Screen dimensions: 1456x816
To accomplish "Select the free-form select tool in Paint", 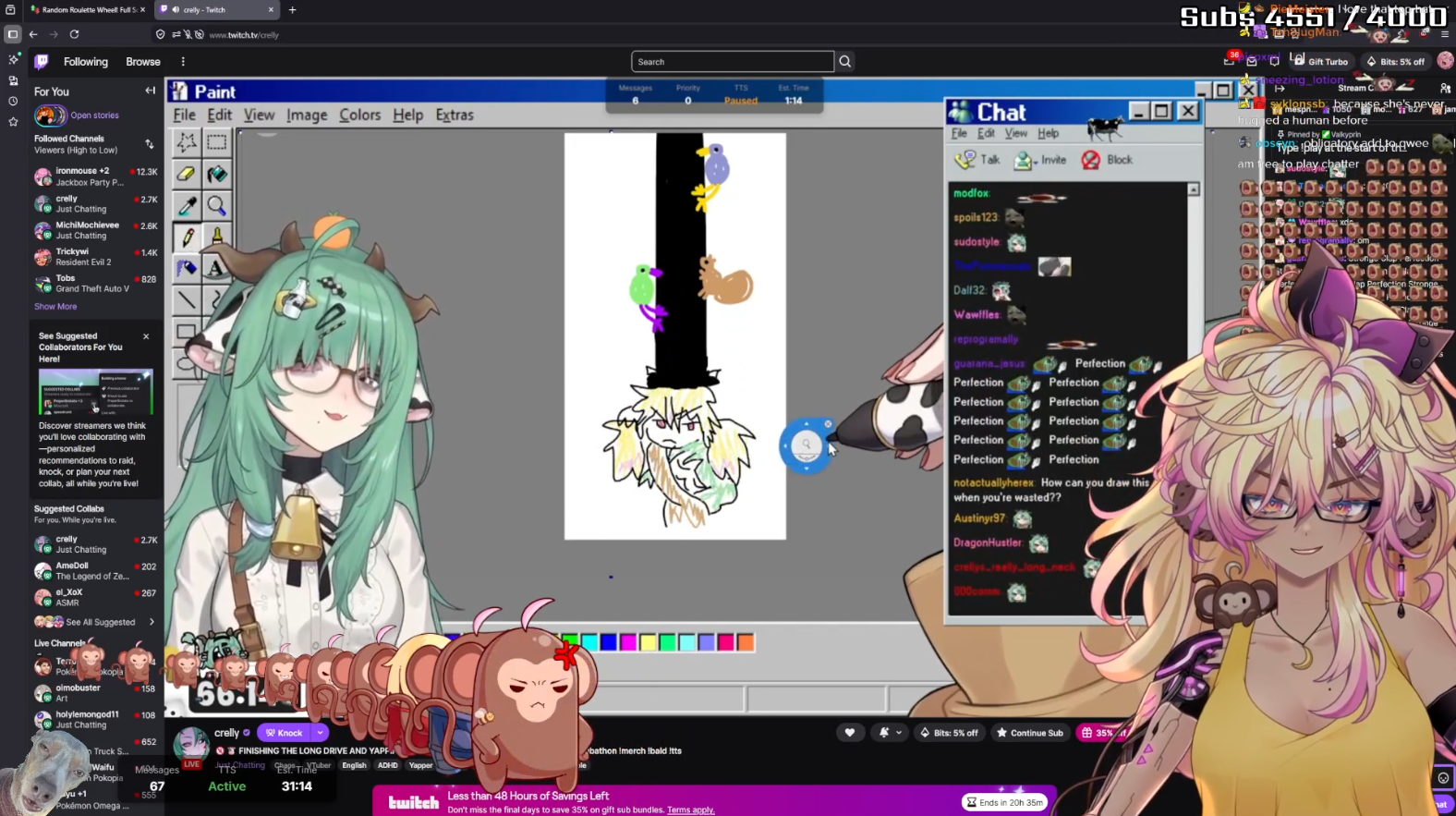I will (x=187, y=142).
